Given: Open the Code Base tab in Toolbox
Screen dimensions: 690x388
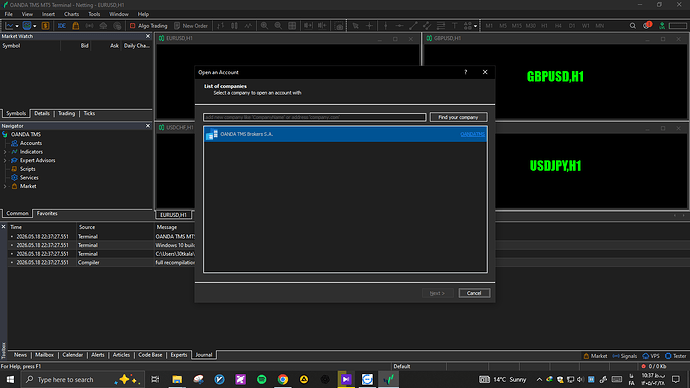Looking at the screenshot, I should coord(150,355).
